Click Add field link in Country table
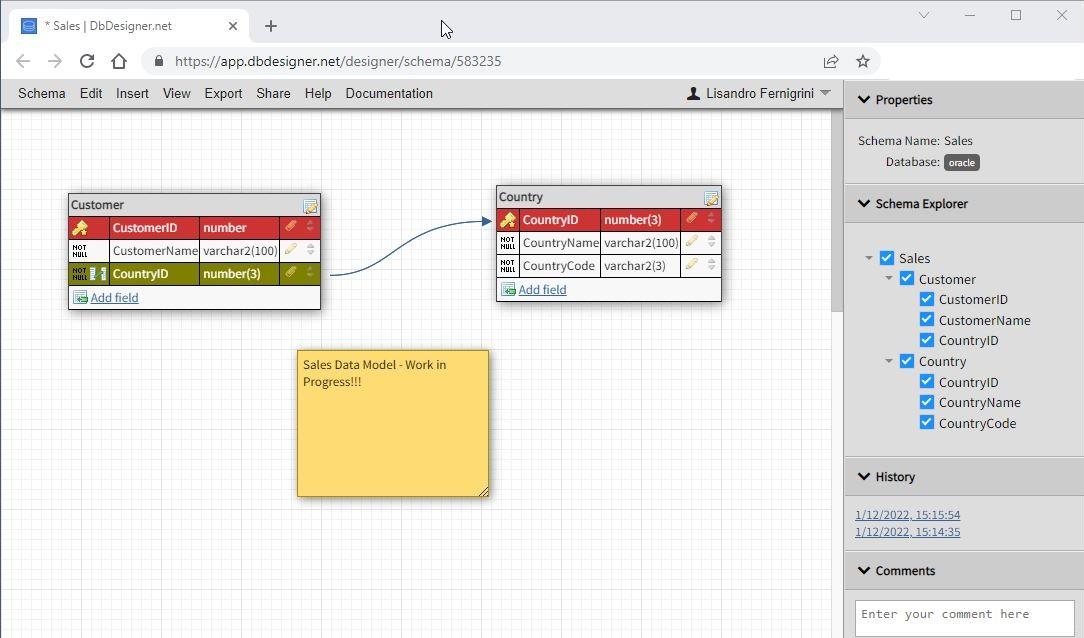Viewport: 1084px width, 638px height. [x=542, y=290]
